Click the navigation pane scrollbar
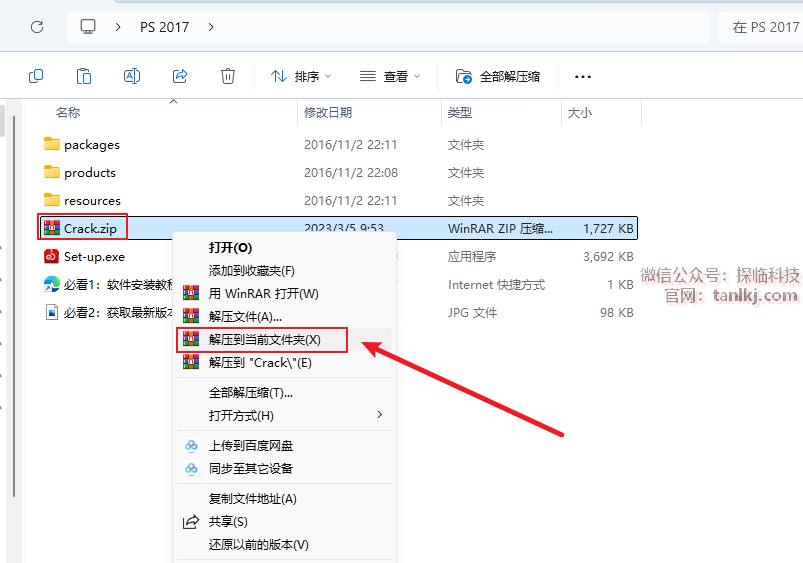Viewport: 803px width, 563px height. [14, 306]
